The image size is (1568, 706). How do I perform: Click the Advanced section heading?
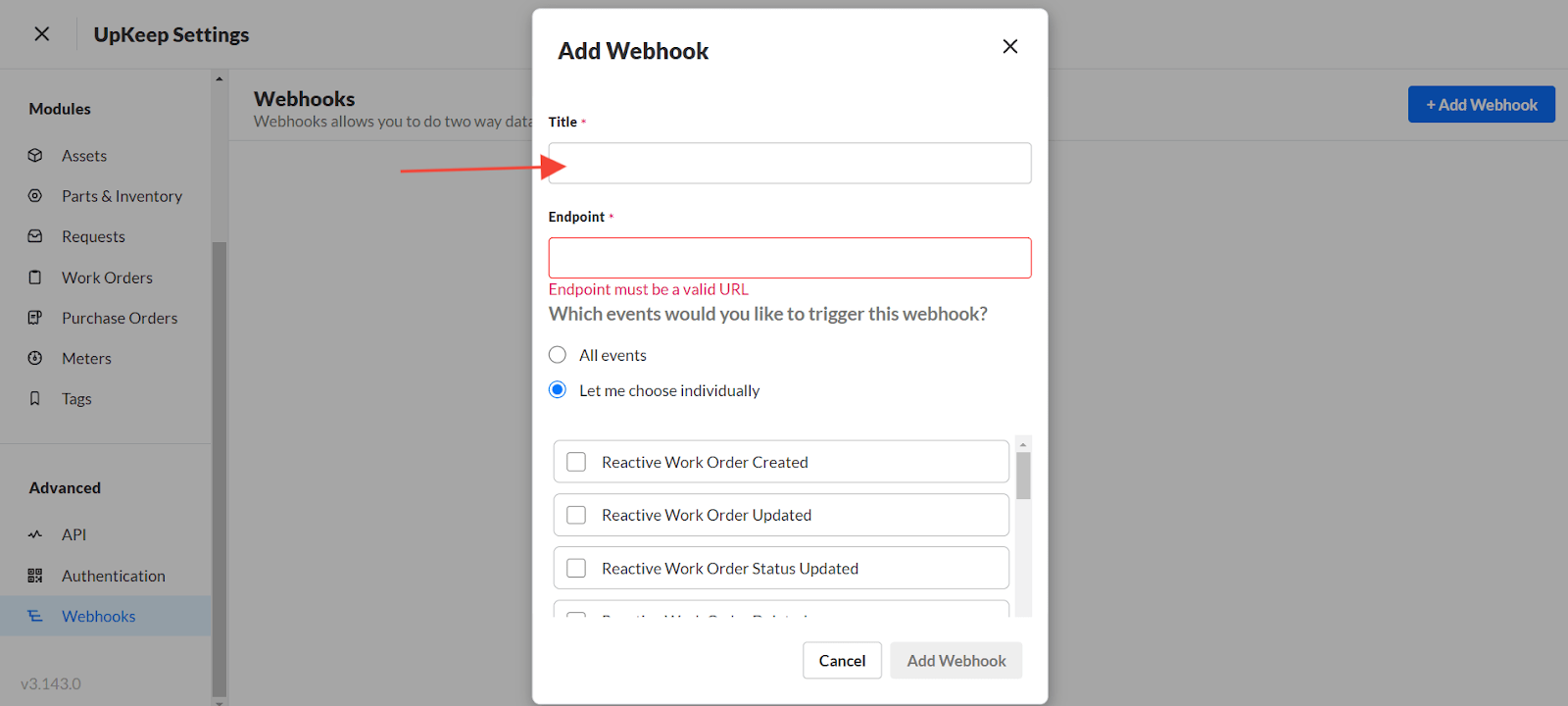tap(65, 487)
